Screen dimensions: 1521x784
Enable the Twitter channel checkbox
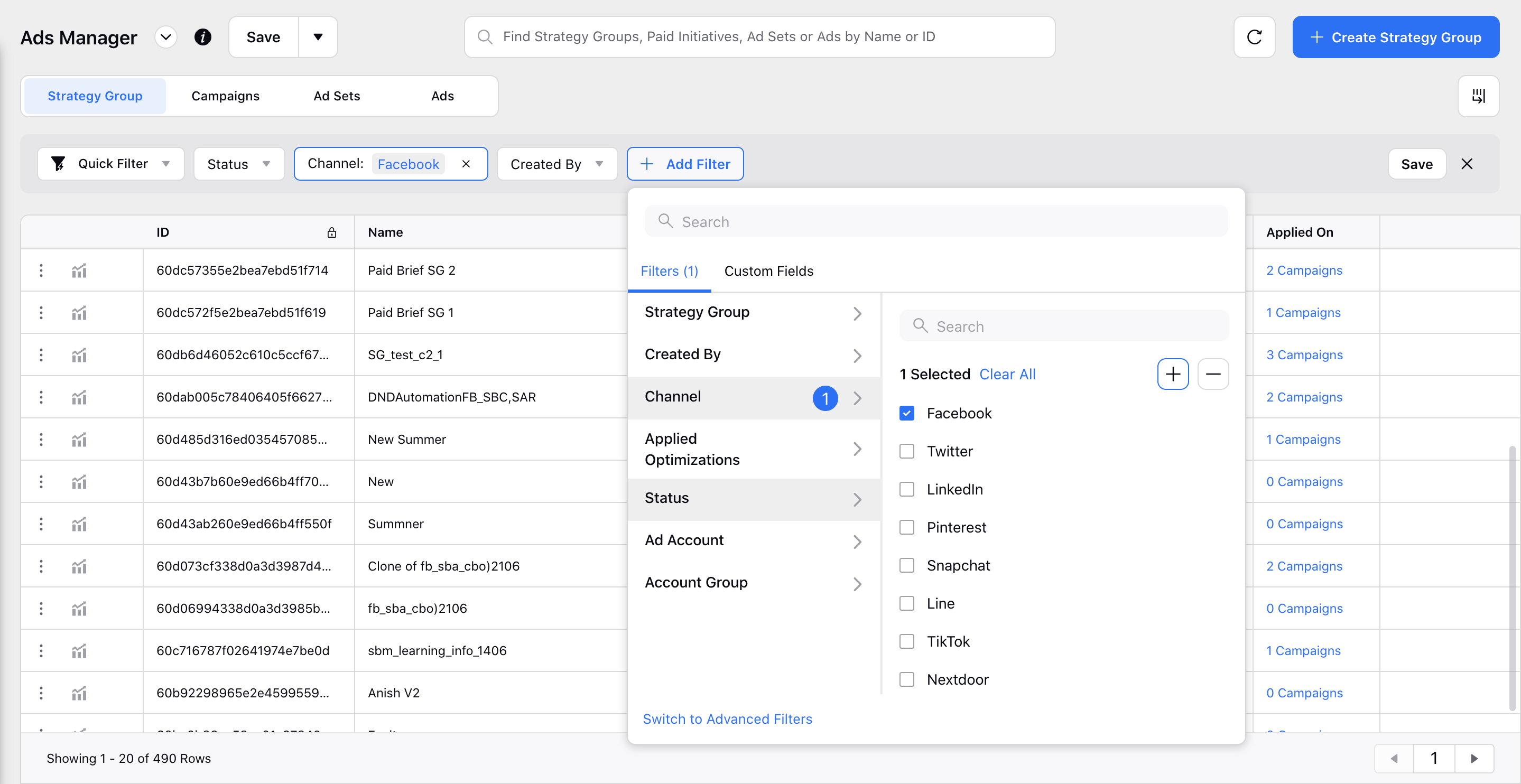click(907, 450)
